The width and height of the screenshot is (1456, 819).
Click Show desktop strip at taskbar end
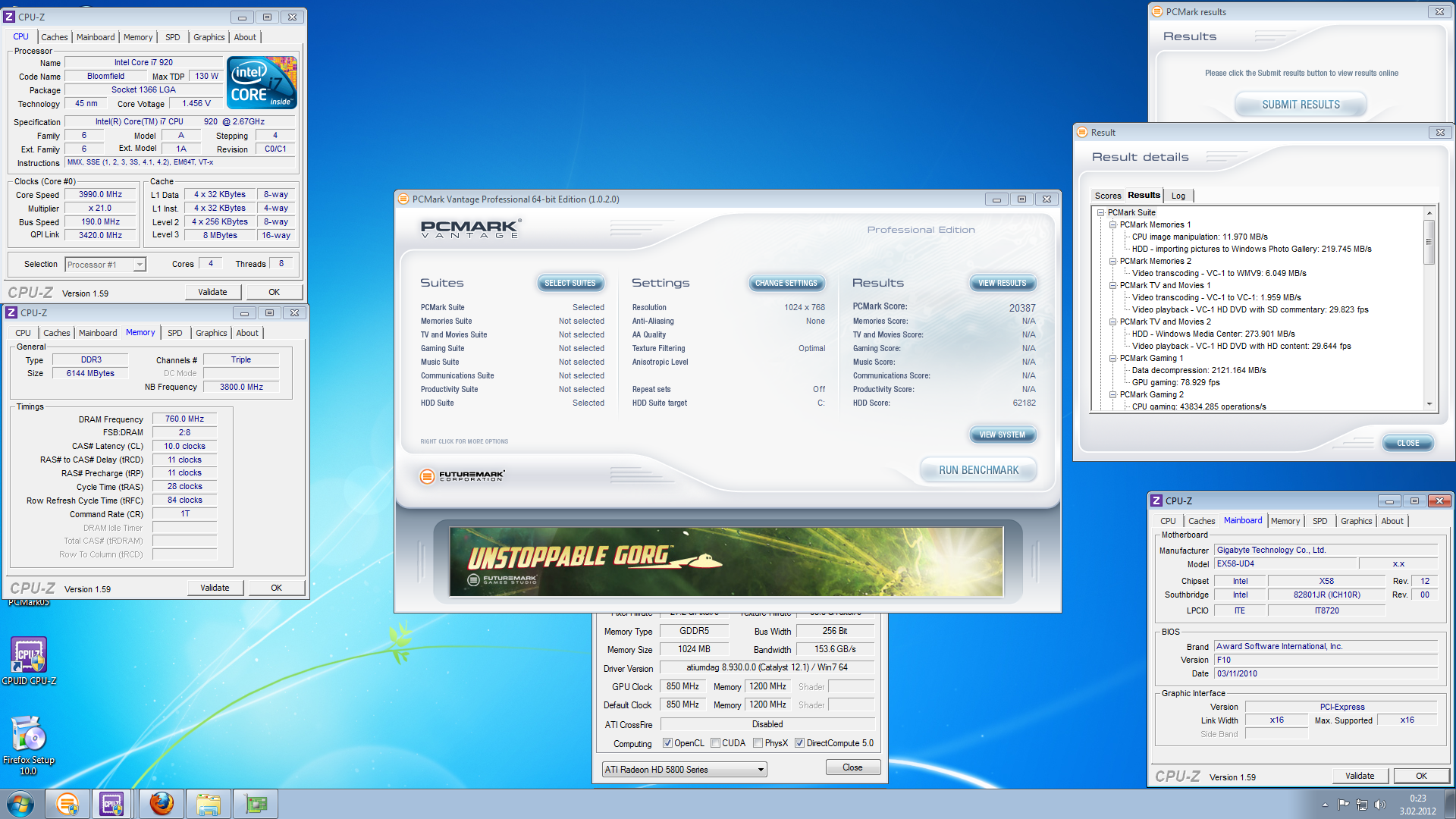[x=1450, y=804]
